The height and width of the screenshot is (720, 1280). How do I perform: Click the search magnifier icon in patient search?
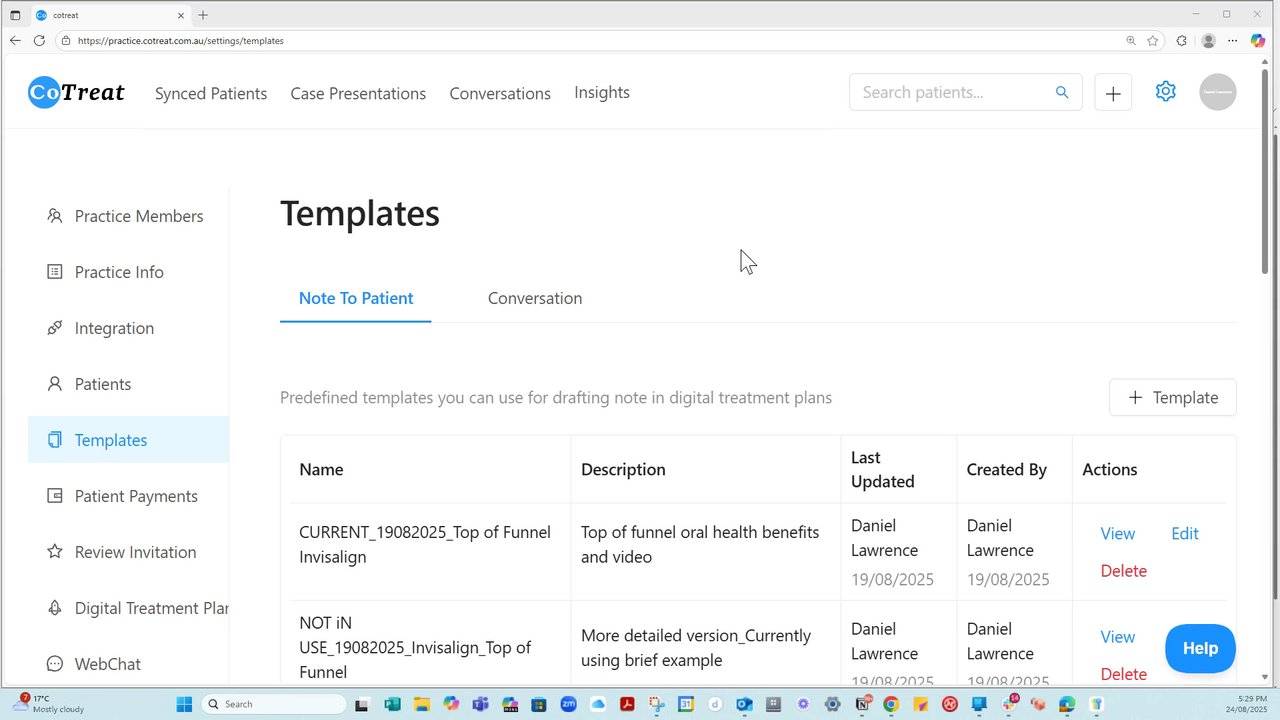pos(1062,92)
